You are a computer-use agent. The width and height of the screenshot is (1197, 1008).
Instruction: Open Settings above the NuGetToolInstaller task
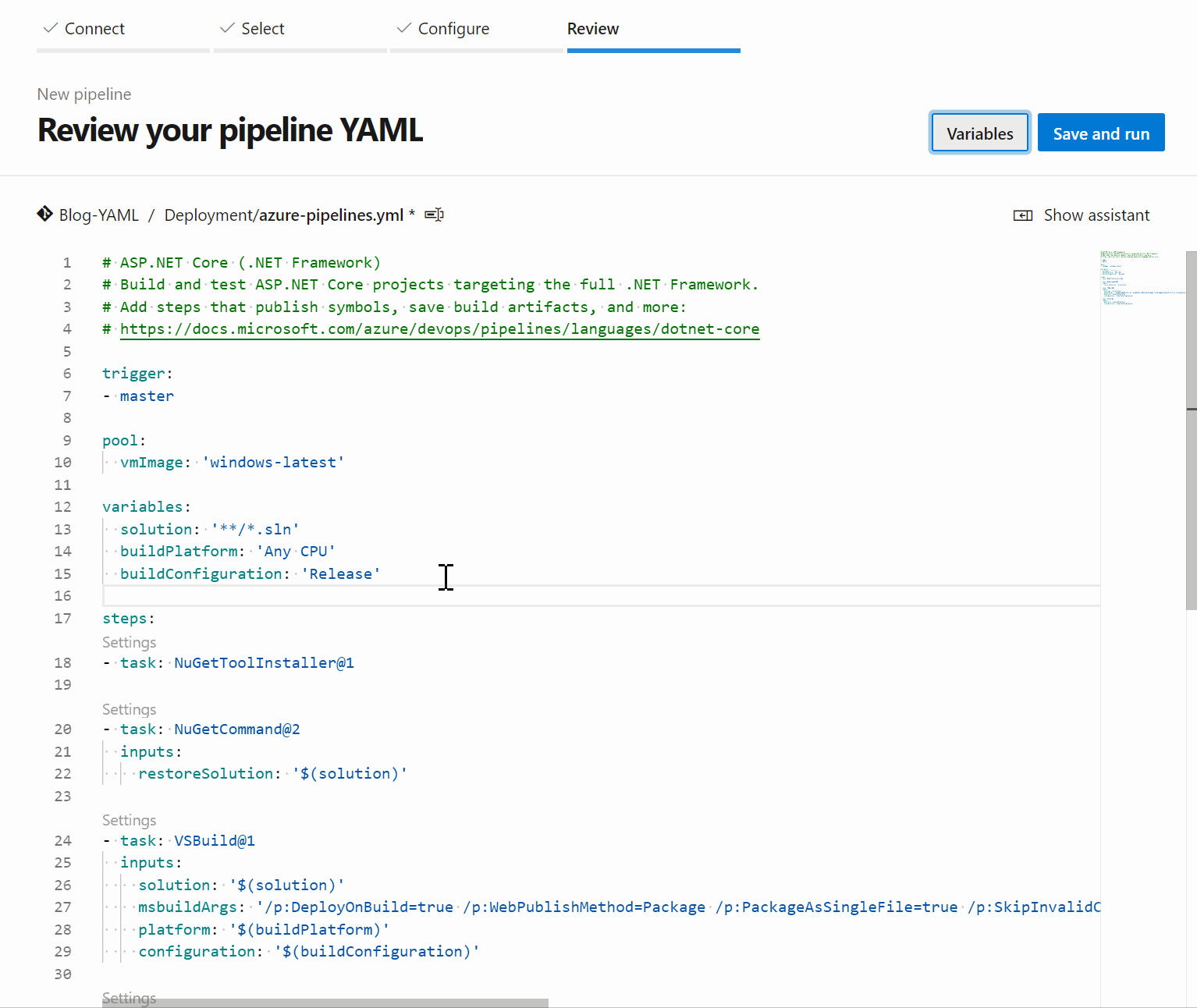coord(129,642)
